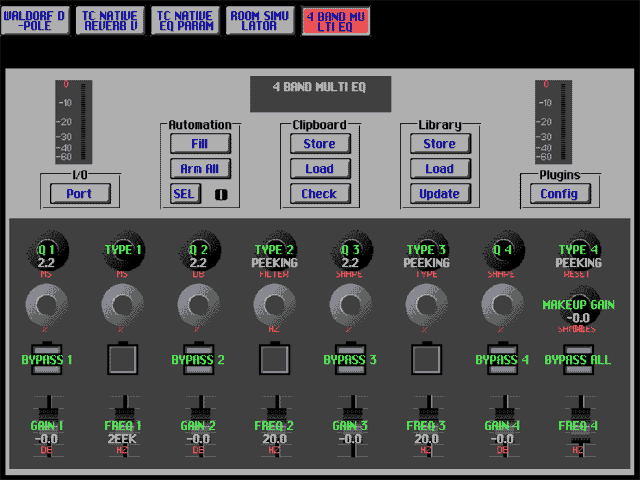This screenshot has width=640, height=480.
Task: Click the Q 3 rotary knob
Action: tap(351, 251)
